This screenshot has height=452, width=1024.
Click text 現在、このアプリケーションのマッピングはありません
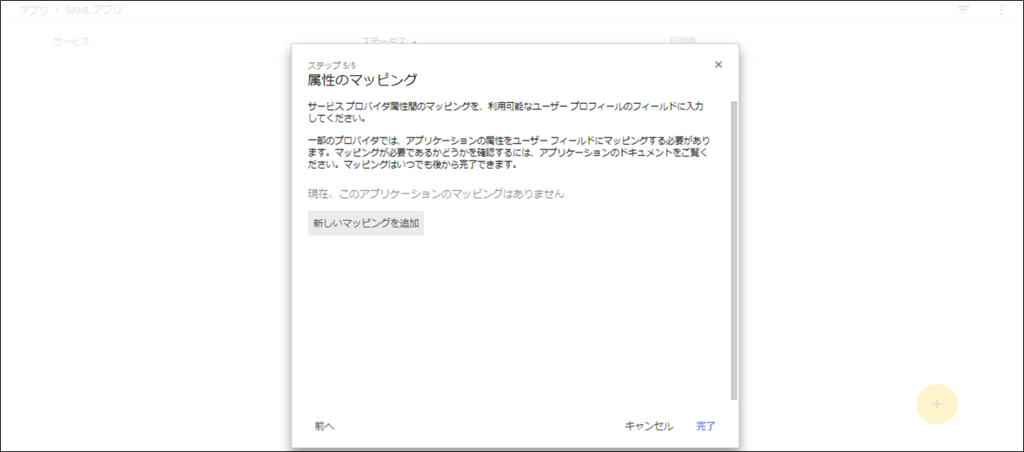436,194
